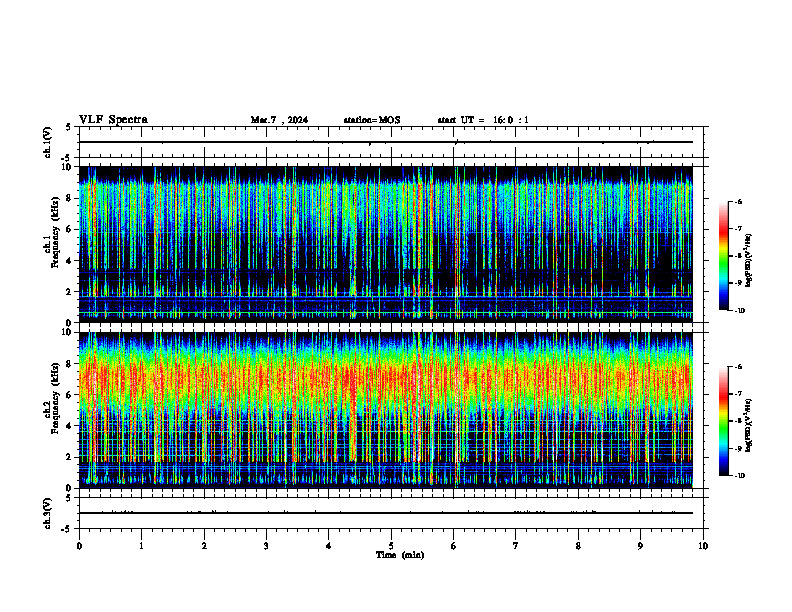The image size is (792, 612).
Task: Click the "-9" label on ch.2 color scale
Action: tap(737, 448)
